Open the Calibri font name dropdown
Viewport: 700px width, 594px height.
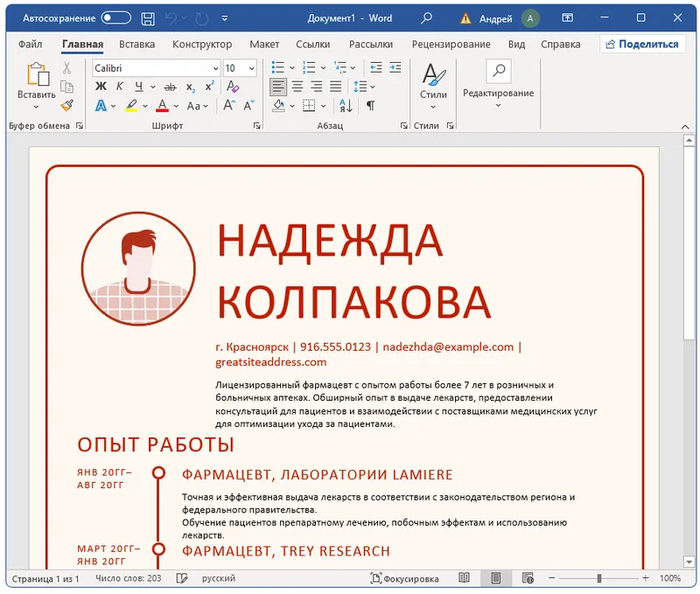click(215, 68)
